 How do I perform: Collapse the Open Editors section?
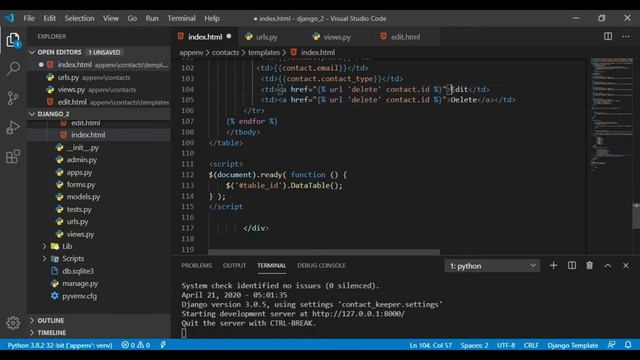tap(99, 52)
